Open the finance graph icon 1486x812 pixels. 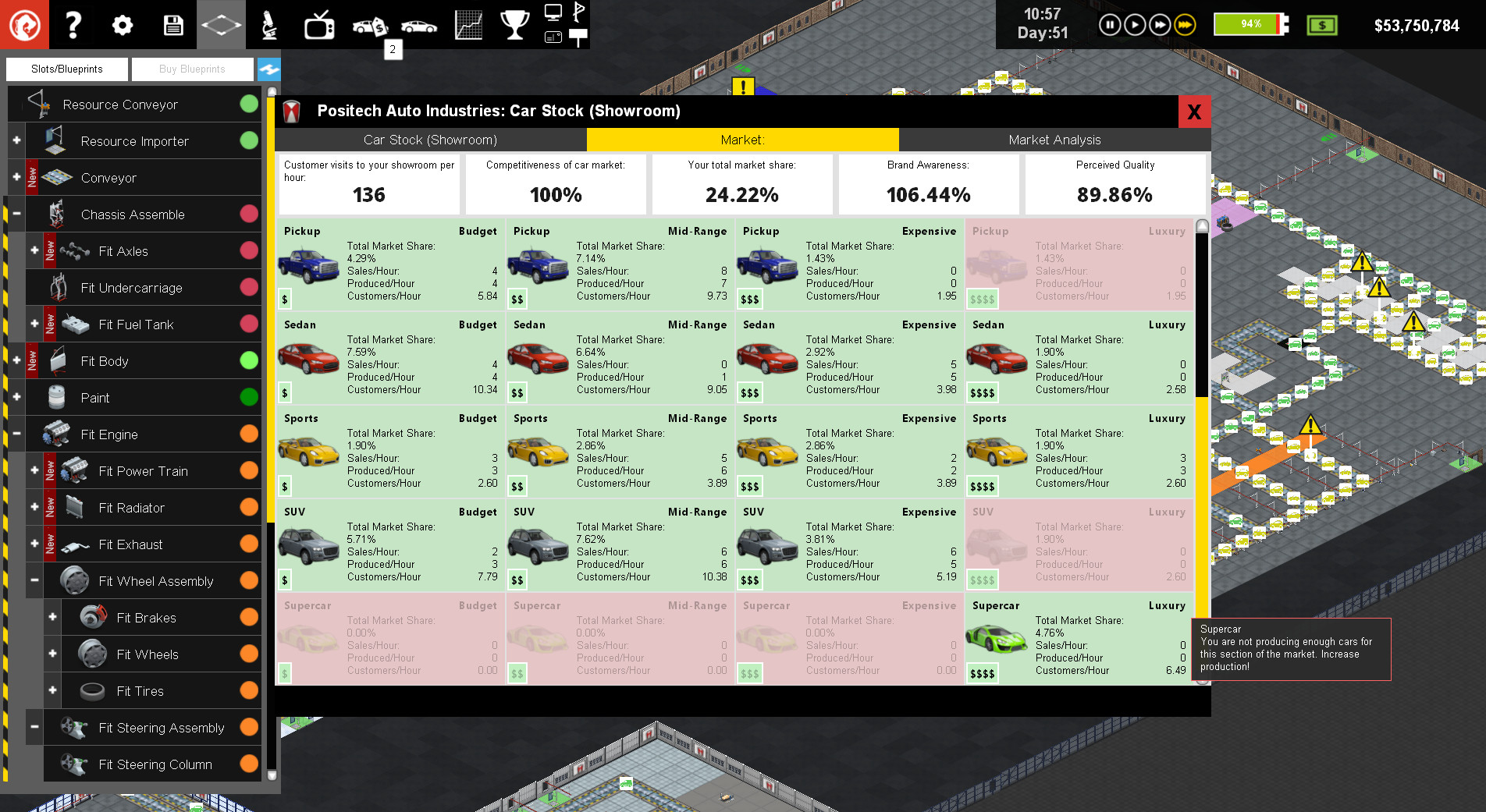[x=467, y=23]
